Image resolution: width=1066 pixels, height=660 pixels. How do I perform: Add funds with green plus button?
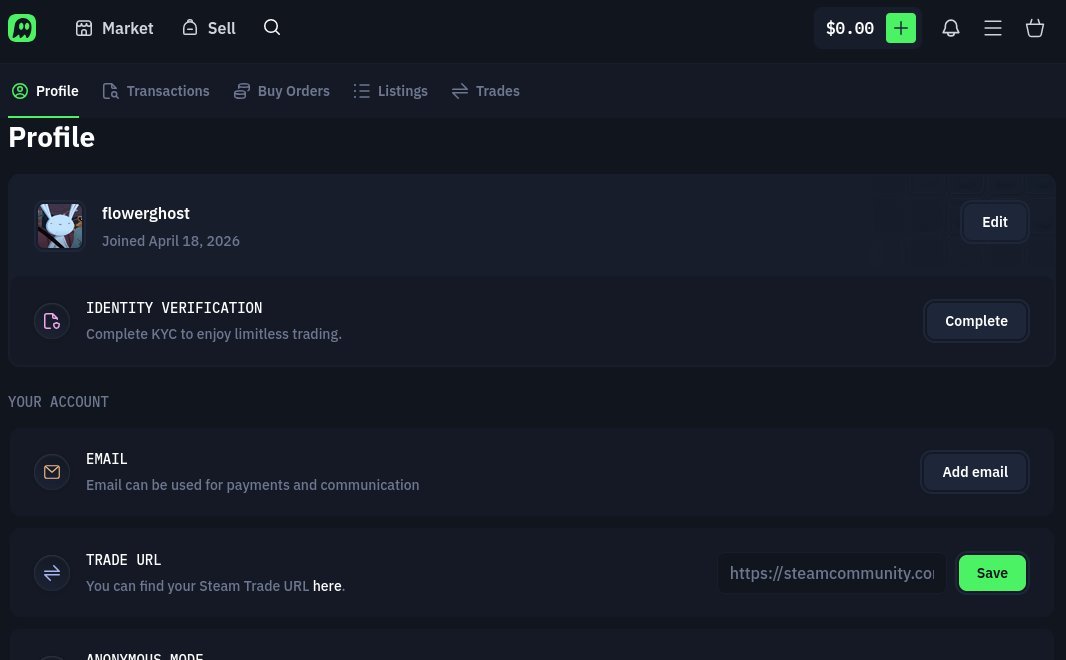(901, 28)
